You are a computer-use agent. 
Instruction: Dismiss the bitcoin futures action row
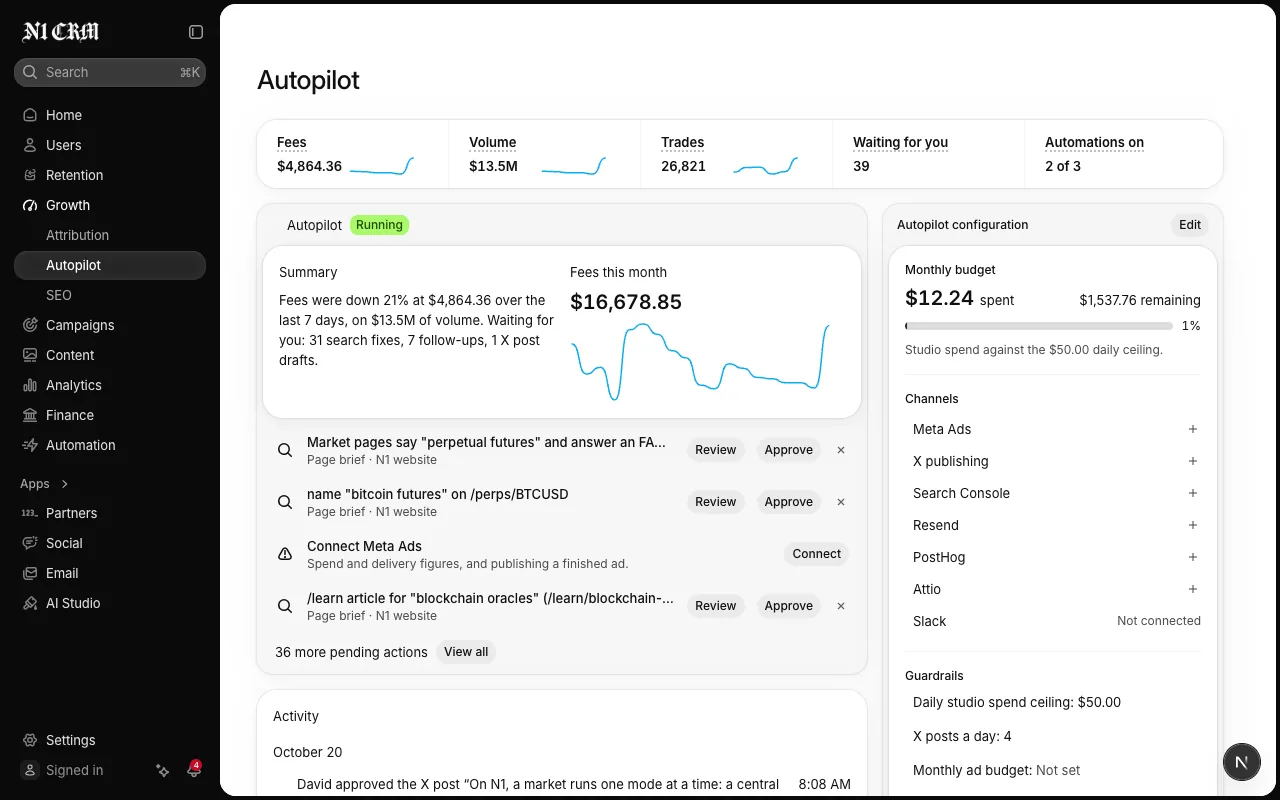tap(841, 502)
